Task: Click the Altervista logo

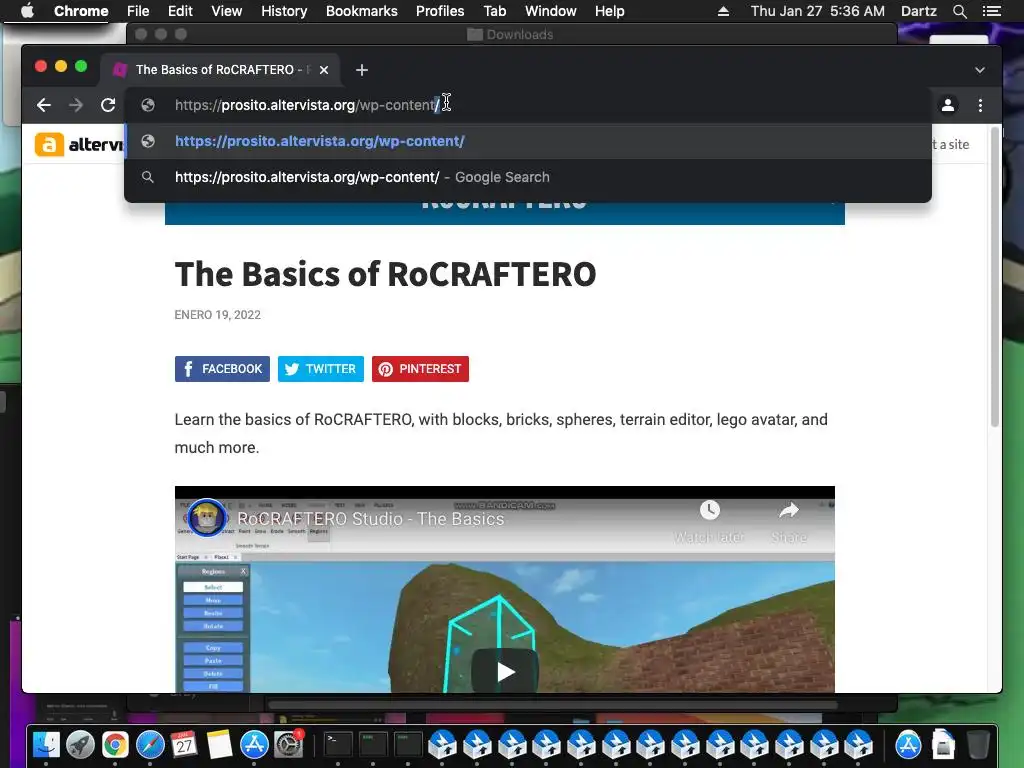Action: point(78,144)
